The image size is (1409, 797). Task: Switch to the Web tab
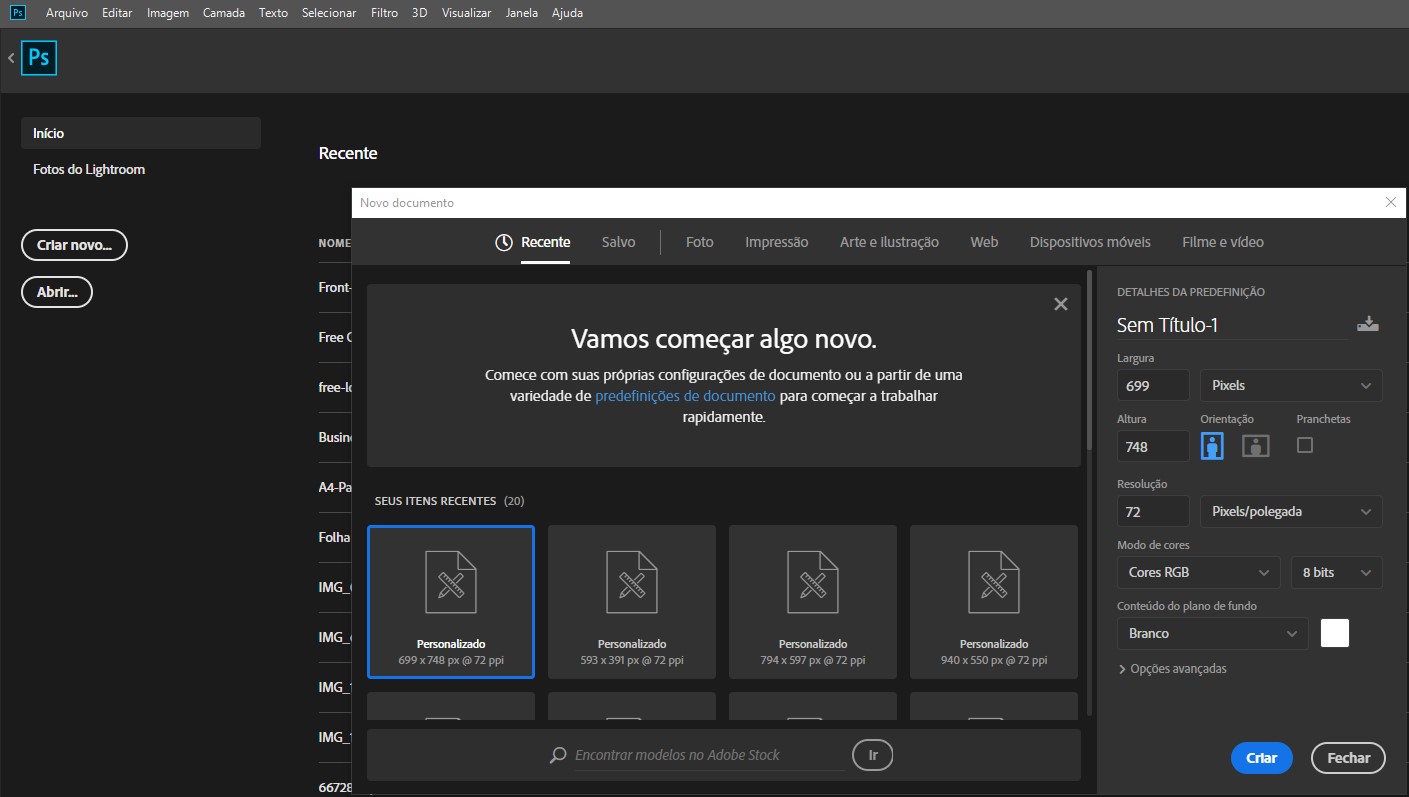click(x=984, y=242)
